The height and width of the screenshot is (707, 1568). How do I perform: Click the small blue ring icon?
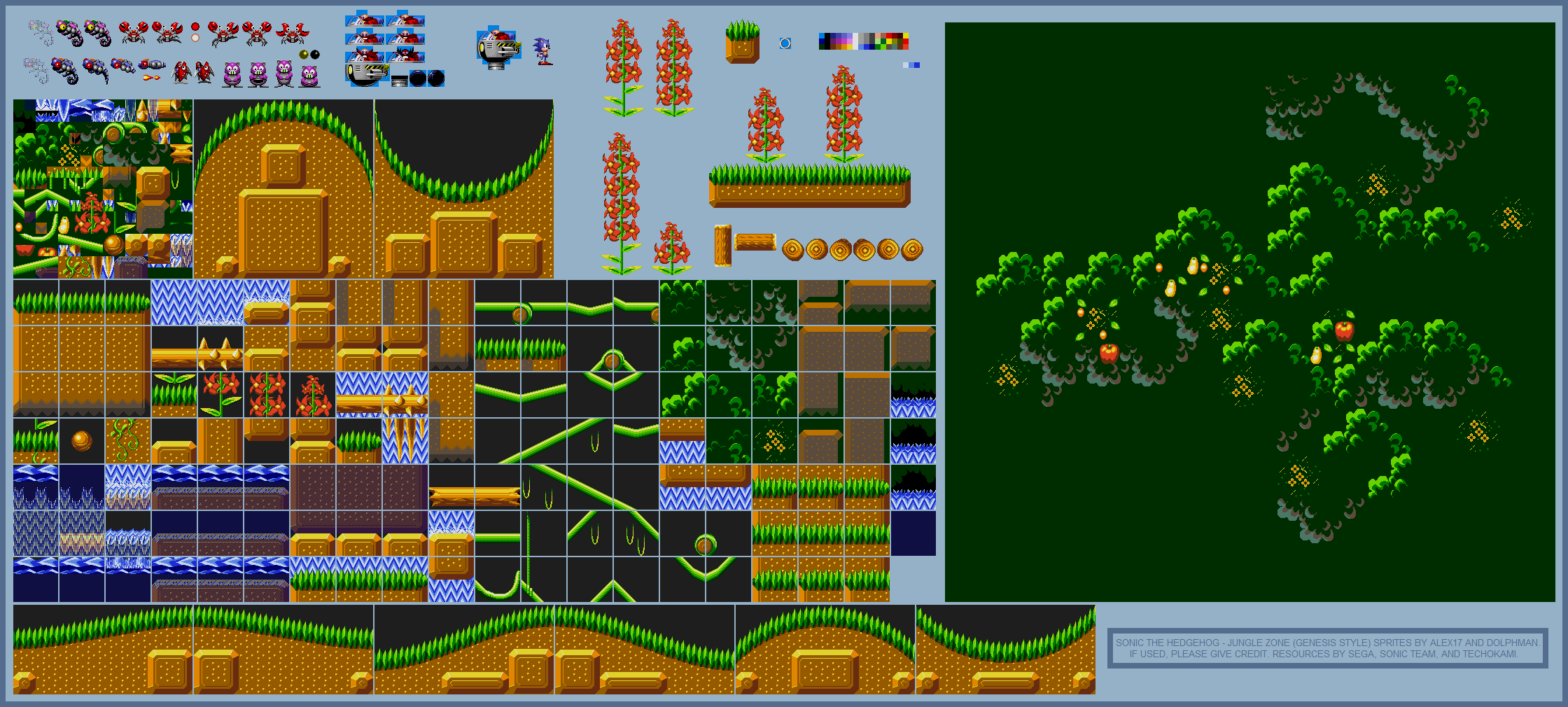pos(785,43)
